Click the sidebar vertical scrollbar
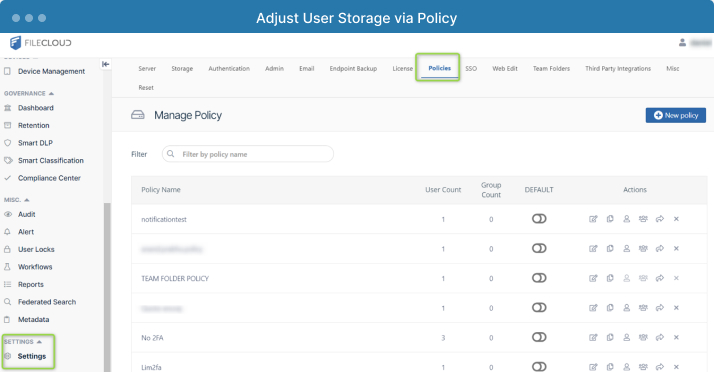 (107, 287)
